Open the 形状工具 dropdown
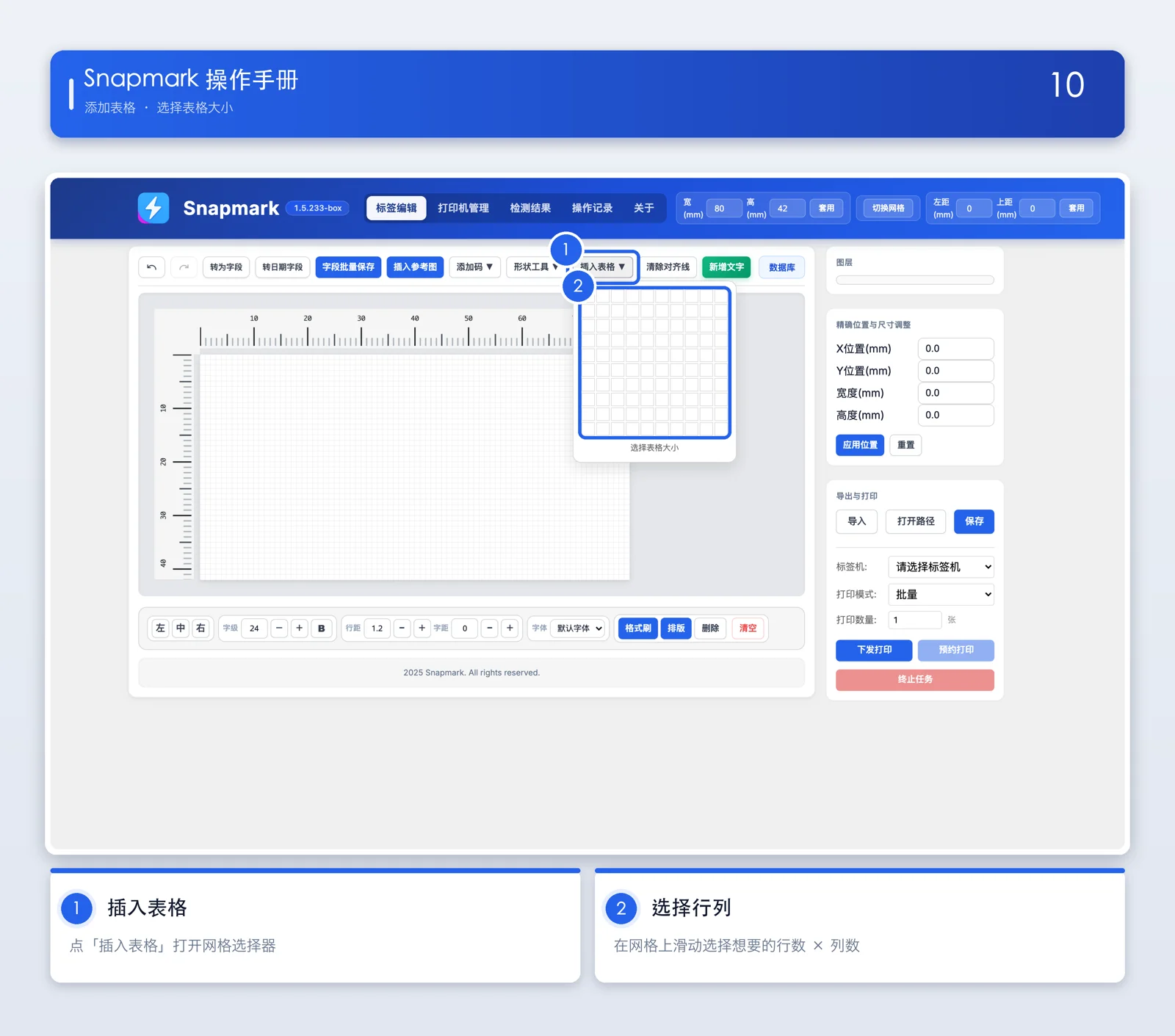 pos(535,267)
